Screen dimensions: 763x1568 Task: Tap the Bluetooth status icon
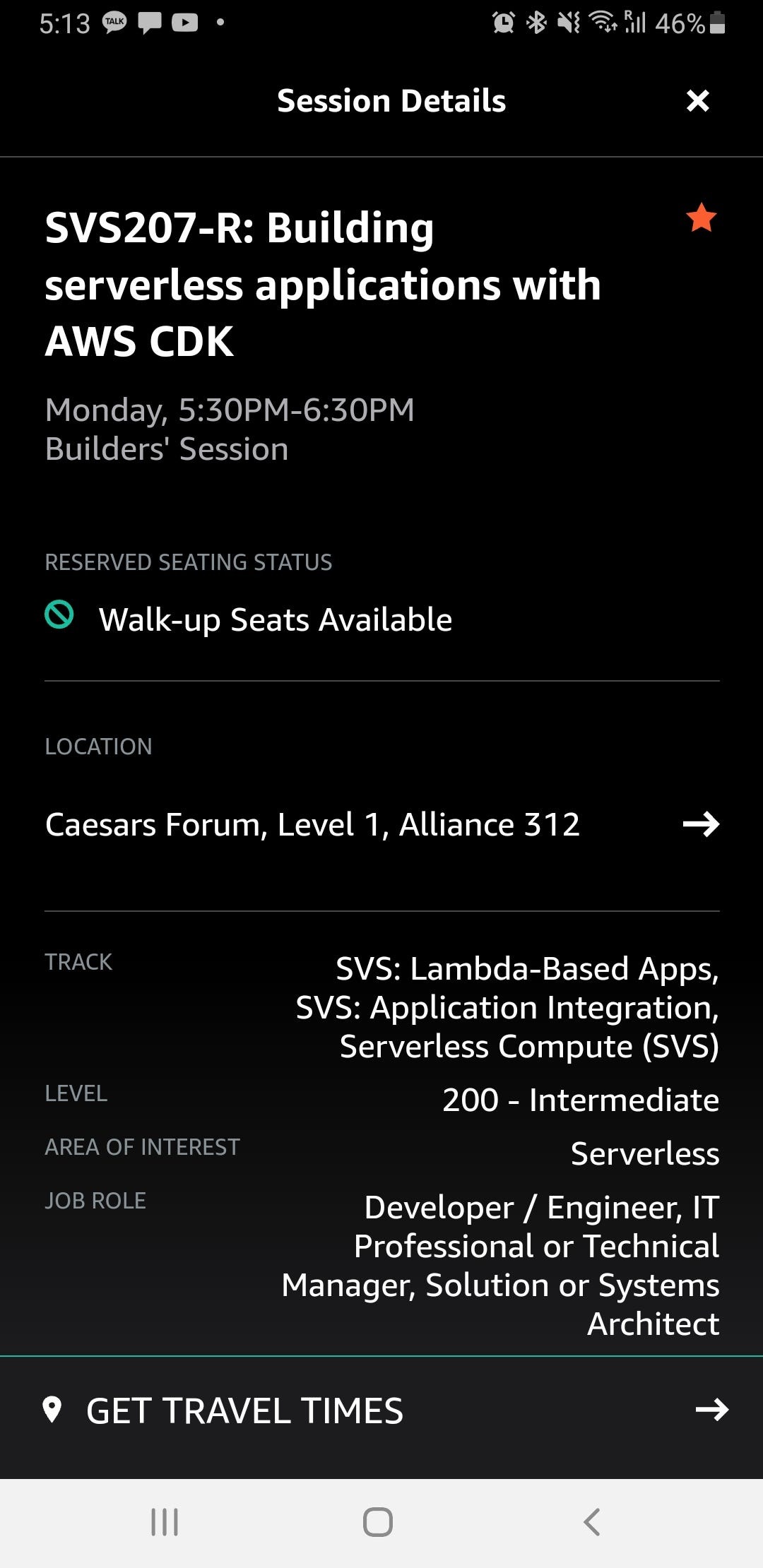[537, 23]
